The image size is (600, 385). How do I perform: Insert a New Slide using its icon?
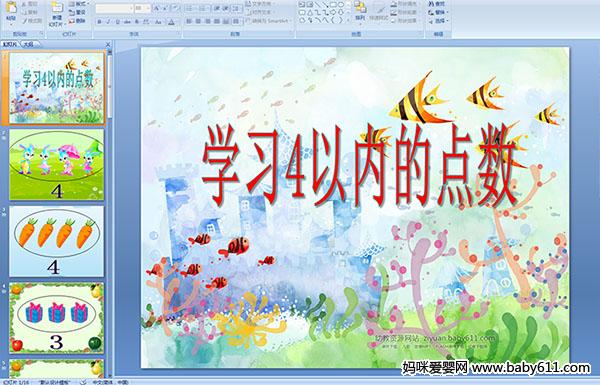(57, 8)
